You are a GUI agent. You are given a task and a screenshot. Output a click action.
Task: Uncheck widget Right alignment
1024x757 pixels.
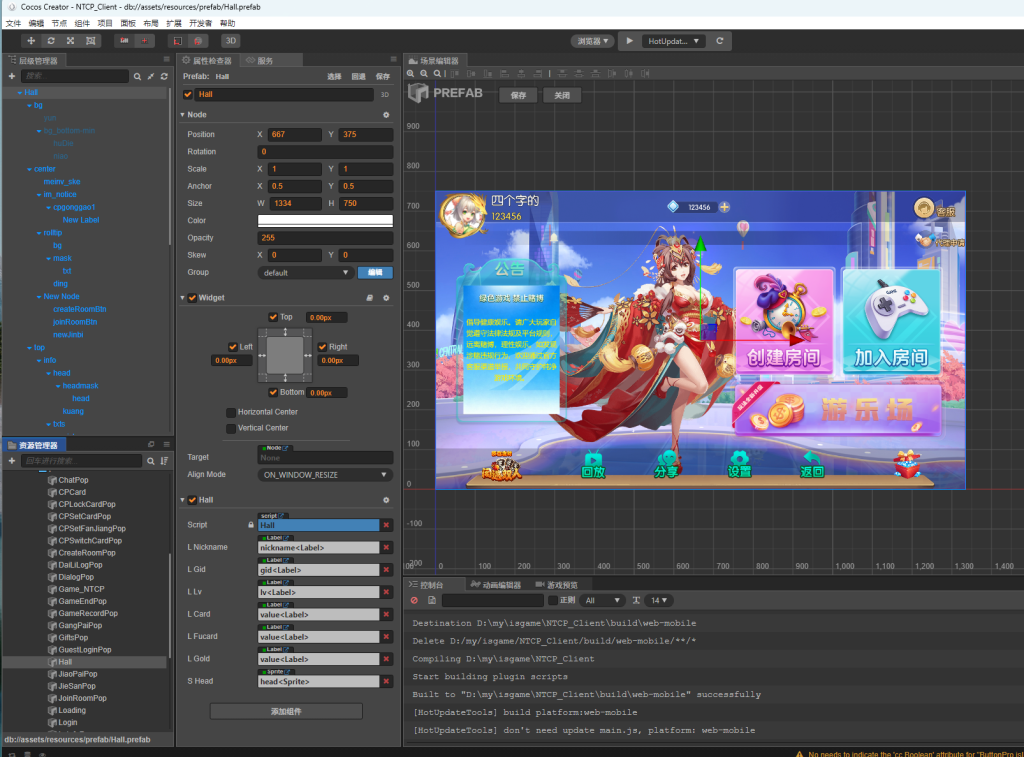click(x=322, y=347)
